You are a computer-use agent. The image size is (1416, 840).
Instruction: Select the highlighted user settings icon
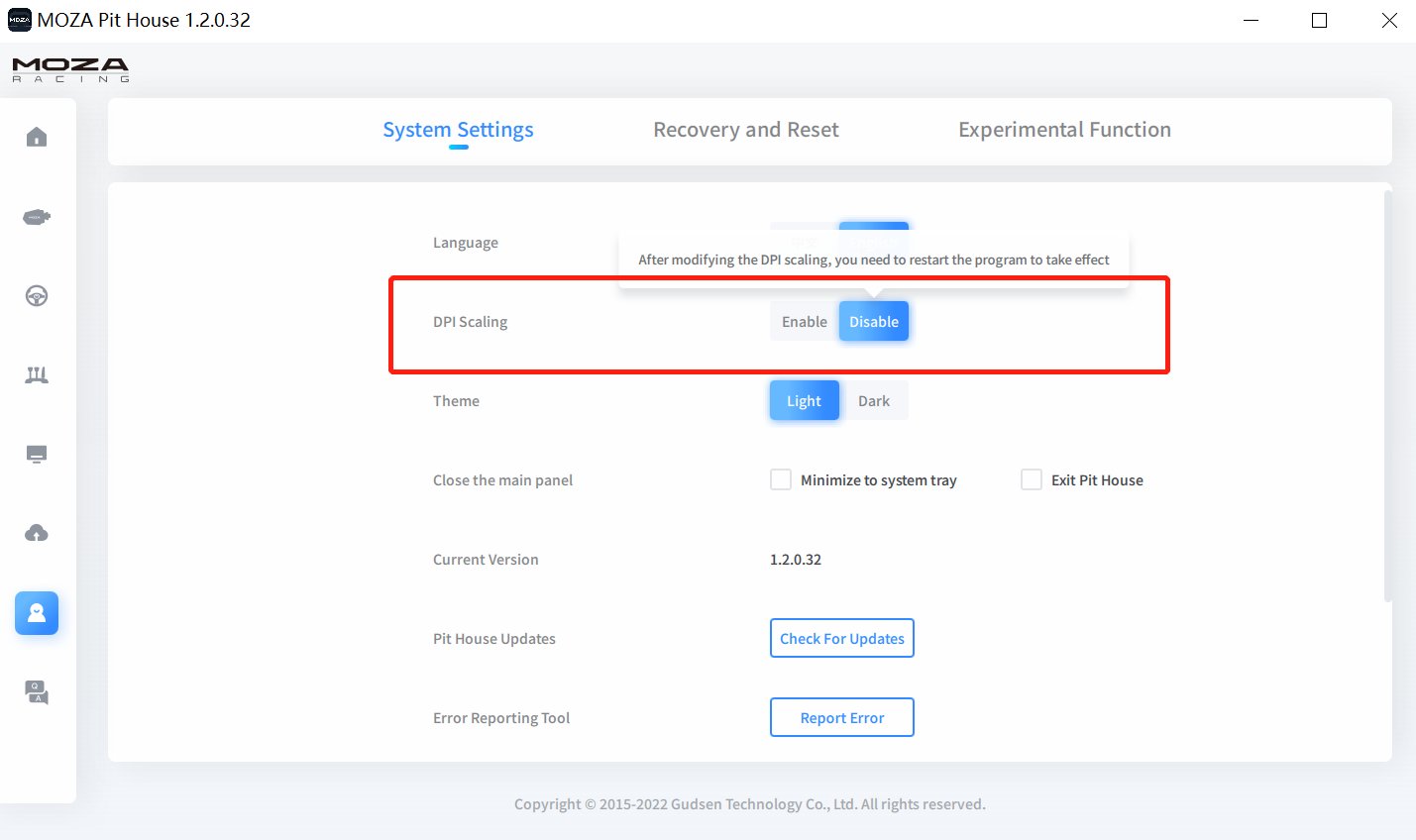[x=37, y=613]
